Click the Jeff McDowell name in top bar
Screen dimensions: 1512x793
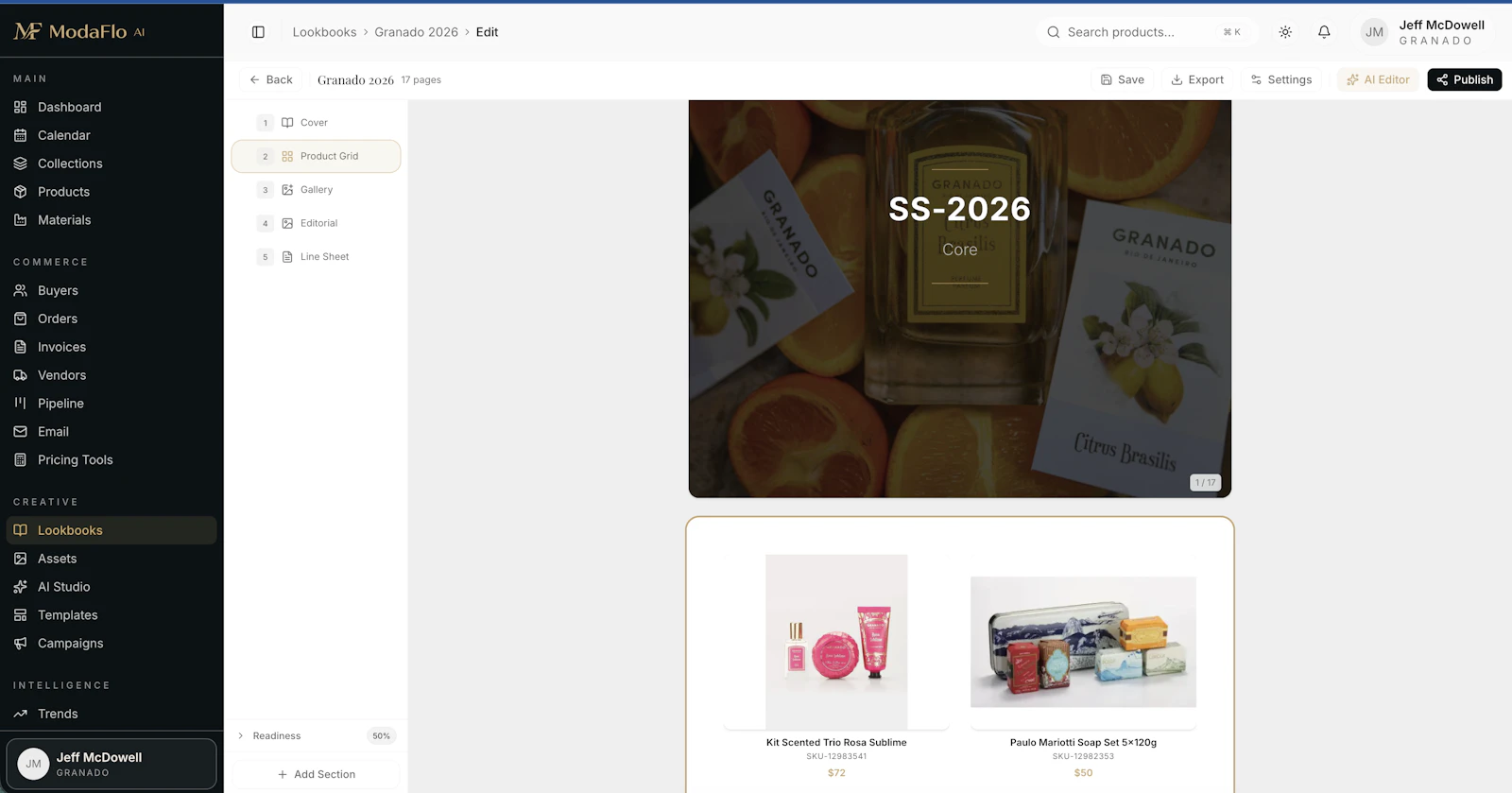click(x=1441, y=25)
